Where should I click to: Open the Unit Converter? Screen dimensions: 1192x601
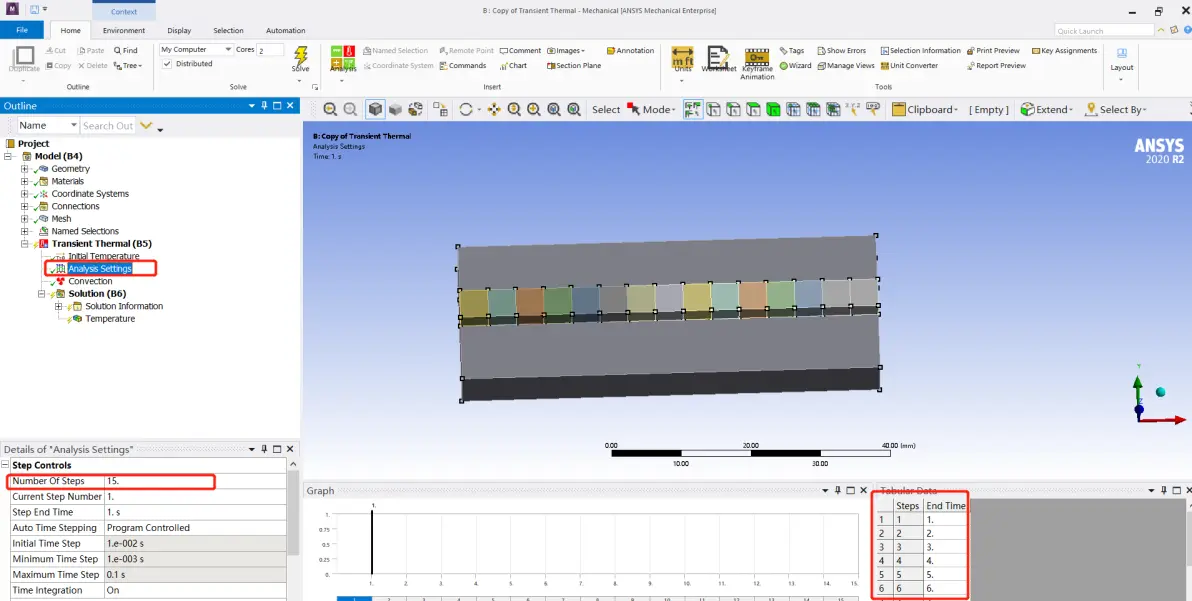909,65
